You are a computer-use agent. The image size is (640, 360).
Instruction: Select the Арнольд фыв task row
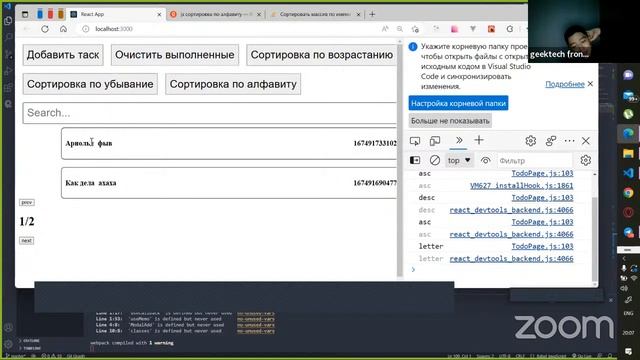[229, 143]
